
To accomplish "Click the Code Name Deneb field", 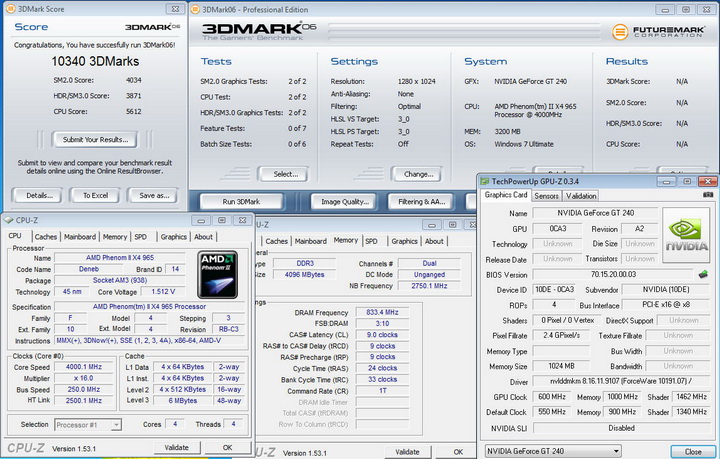I will 89,269.
